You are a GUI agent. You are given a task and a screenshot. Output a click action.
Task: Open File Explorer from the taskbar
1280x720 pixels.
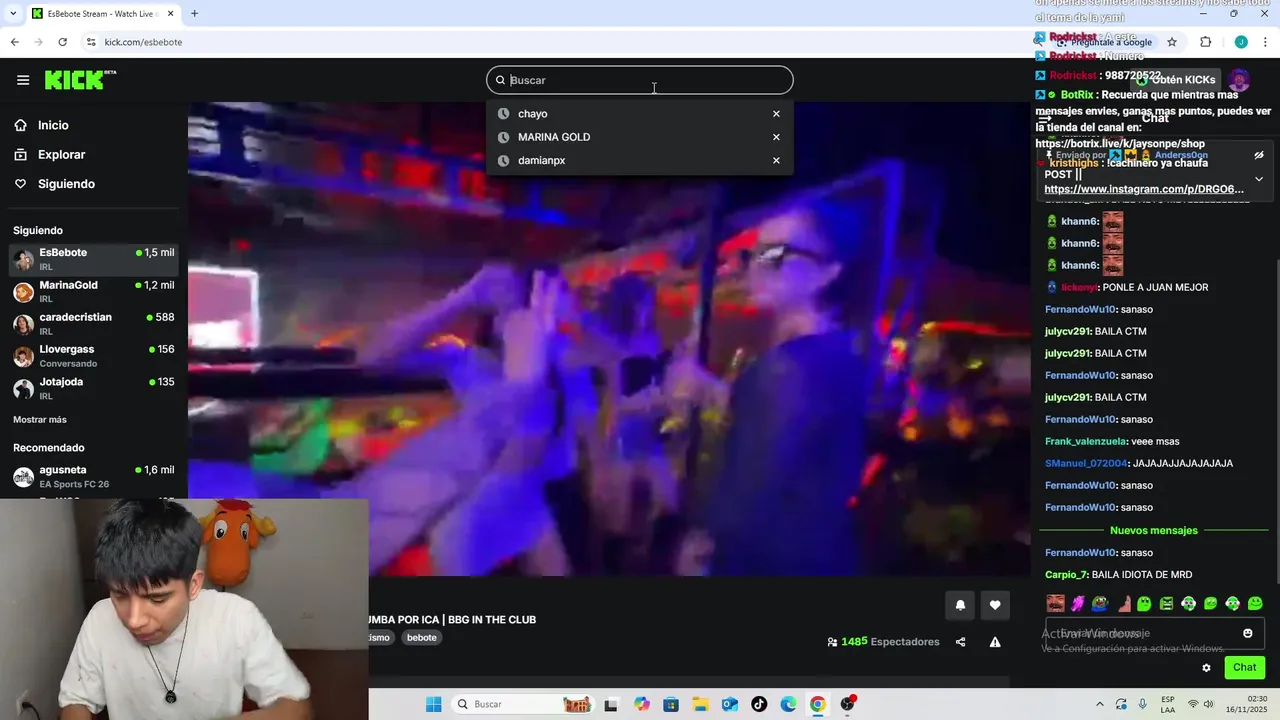click(x=700, y=704)
